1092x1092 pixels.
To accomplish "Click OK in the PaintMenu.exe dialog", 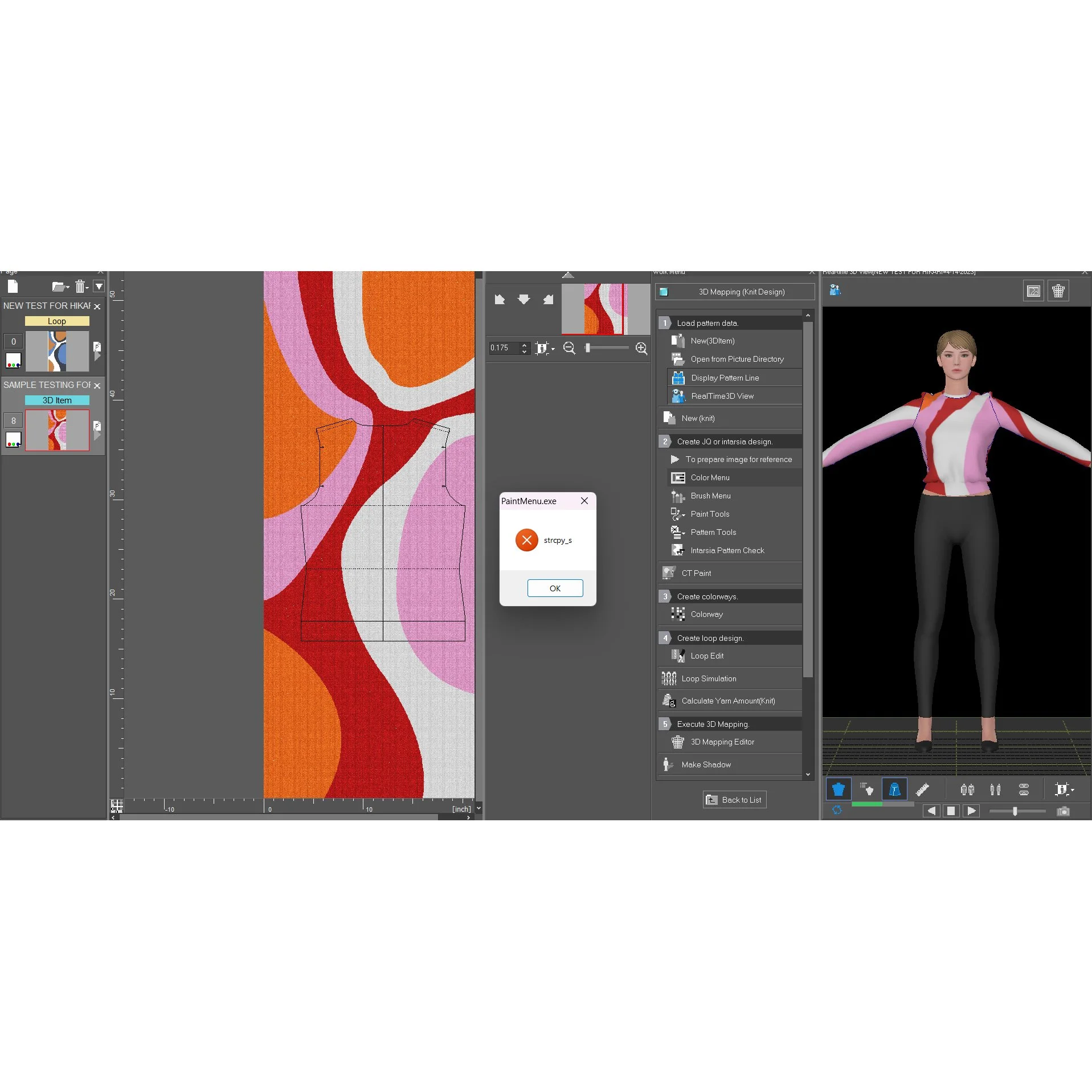I will [555, 588].
